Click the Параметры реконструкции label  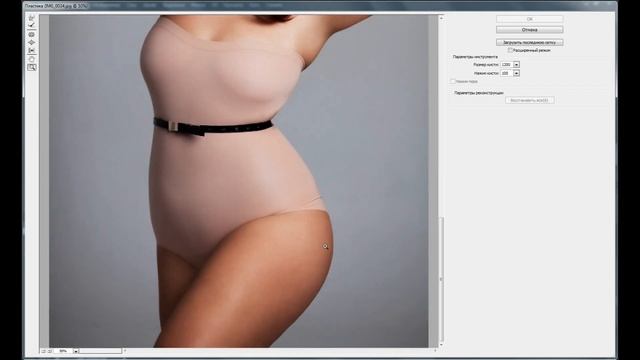[479, 93]
